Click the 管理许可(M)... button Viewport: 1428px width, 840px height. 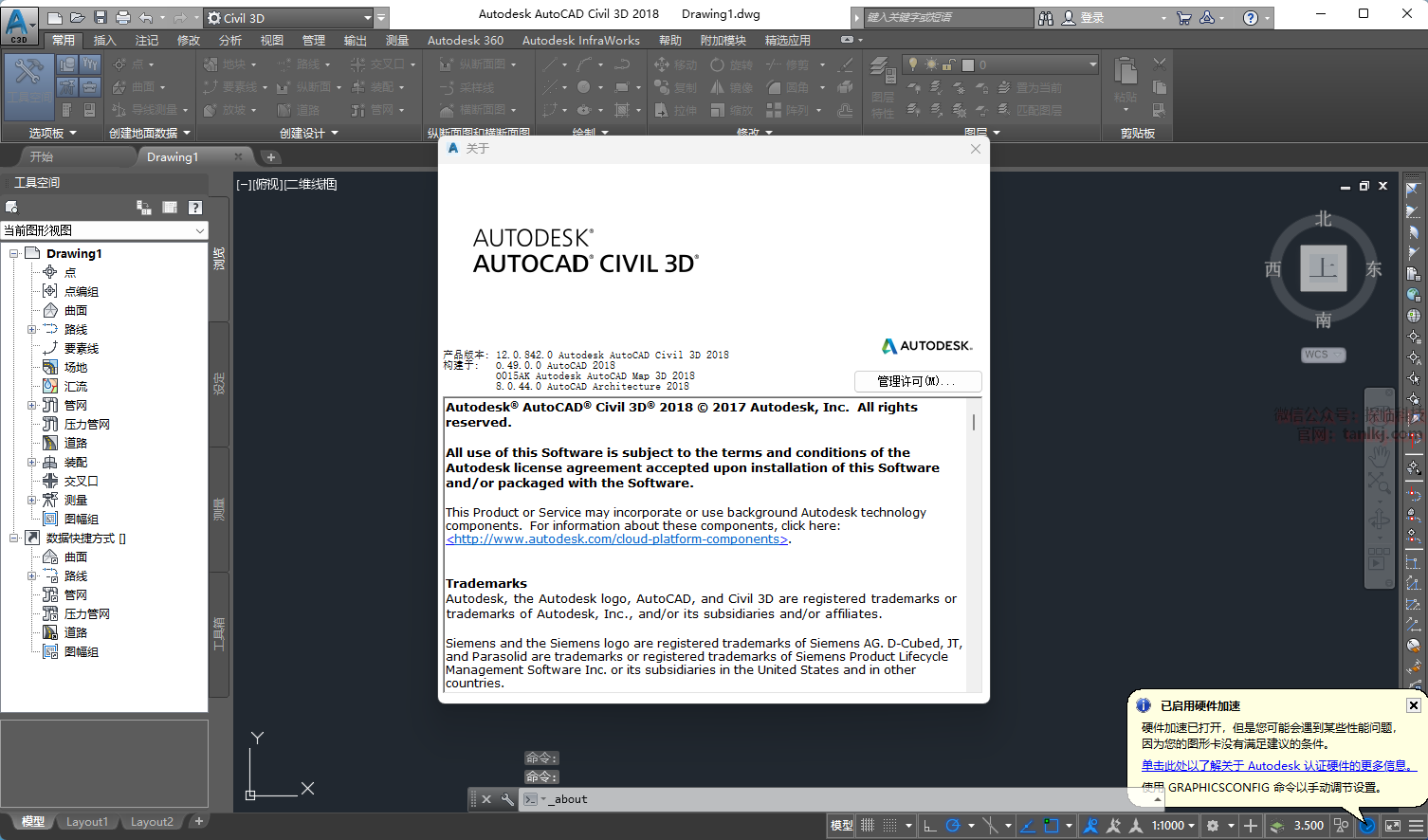pyautogui.click(x=917, y=381)
